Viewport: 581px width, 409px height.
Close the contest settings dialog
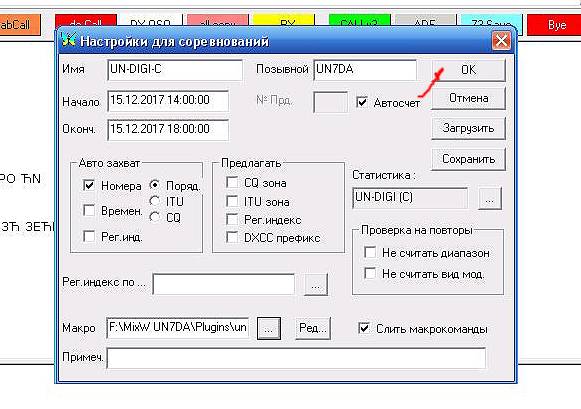[501, 40]
